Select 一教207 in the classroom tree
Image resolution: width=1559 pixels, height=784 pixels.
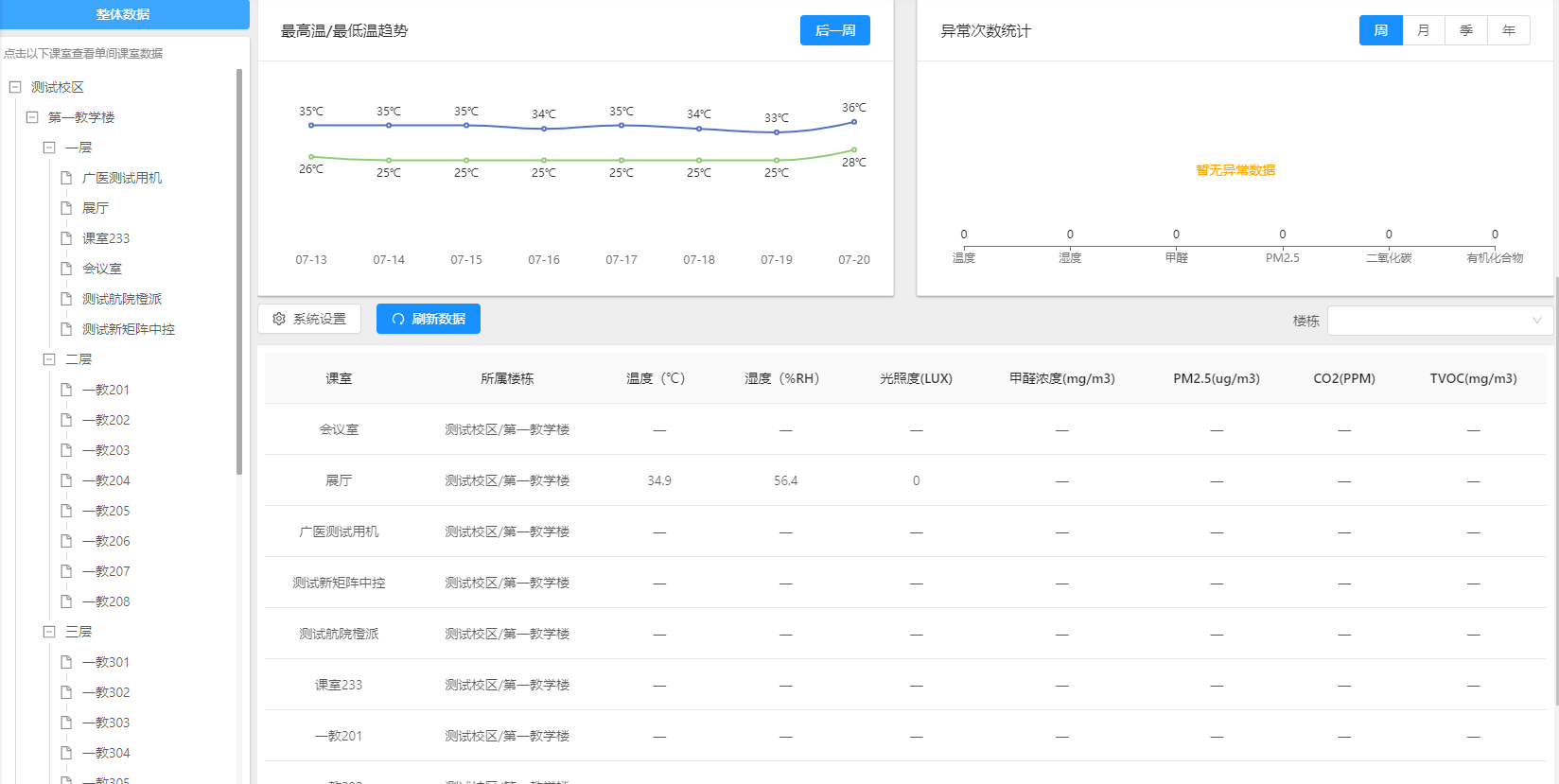pyautogui.click(x=106, y=571)
